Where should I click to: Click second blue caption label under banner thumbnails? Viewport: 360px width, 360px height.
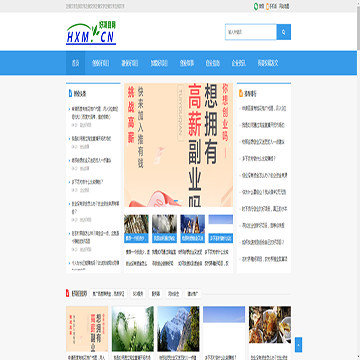164,238
